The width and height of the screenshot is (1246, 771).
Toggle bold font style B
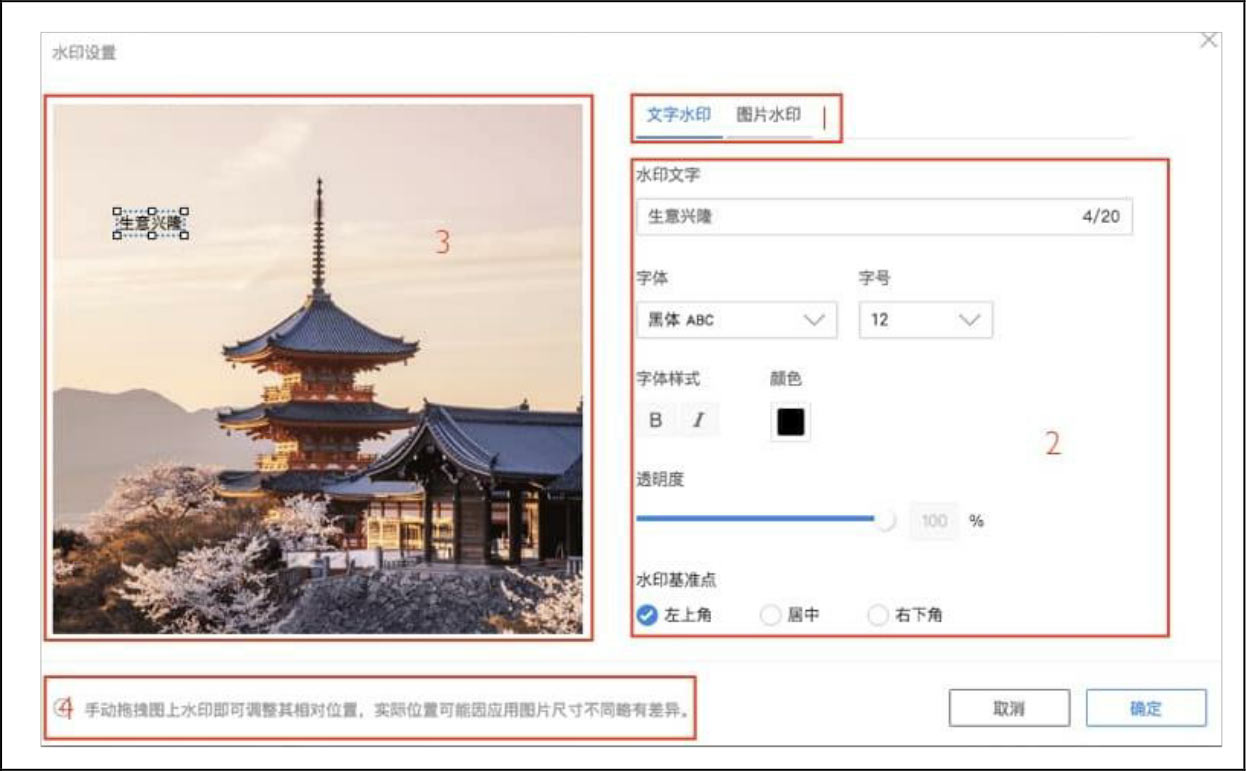click(x=656, y=420)
